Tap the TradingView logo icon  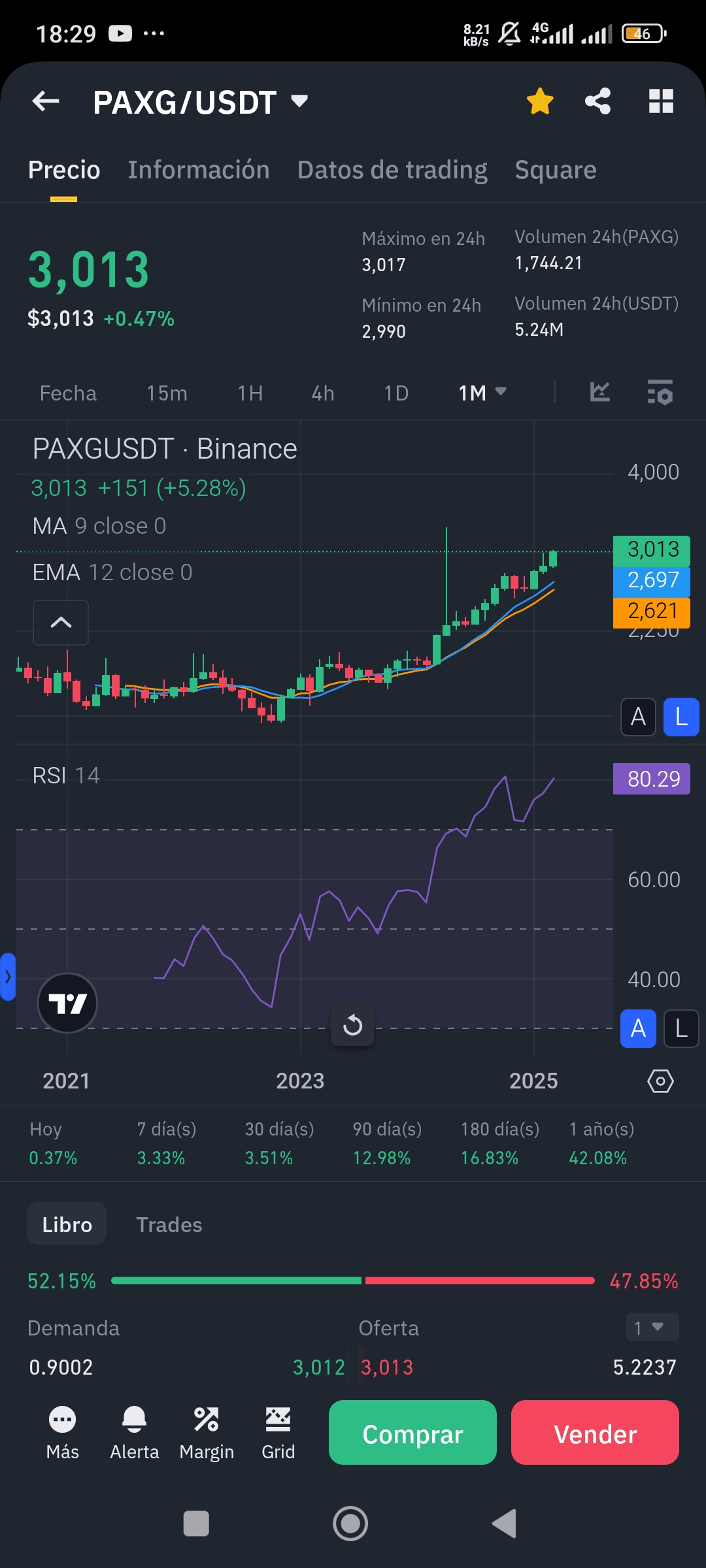67,1003
